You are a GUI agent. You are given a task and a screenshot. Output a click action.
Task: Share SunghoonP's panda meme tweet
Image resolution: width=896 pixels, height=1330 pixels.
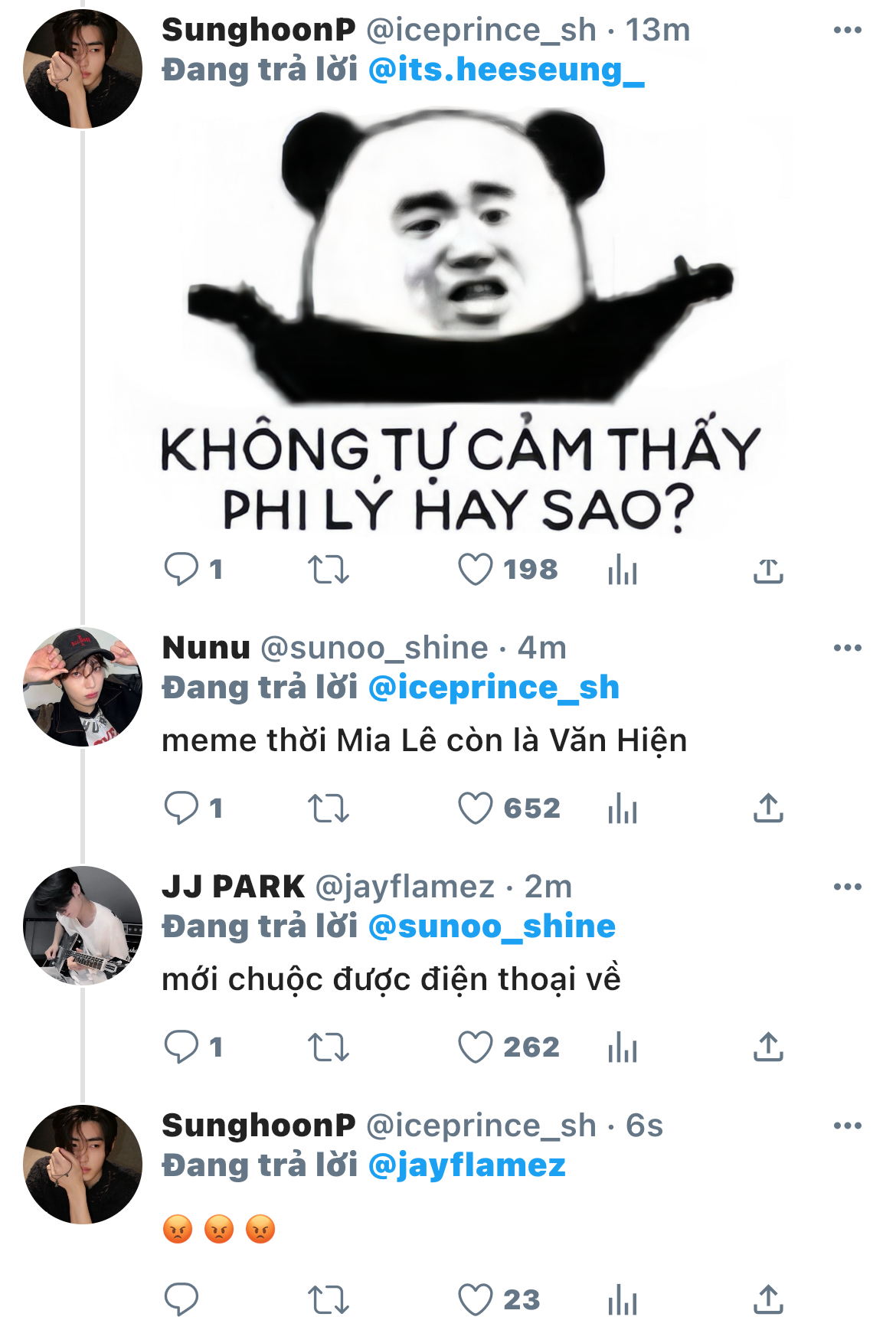click(768, 570)
